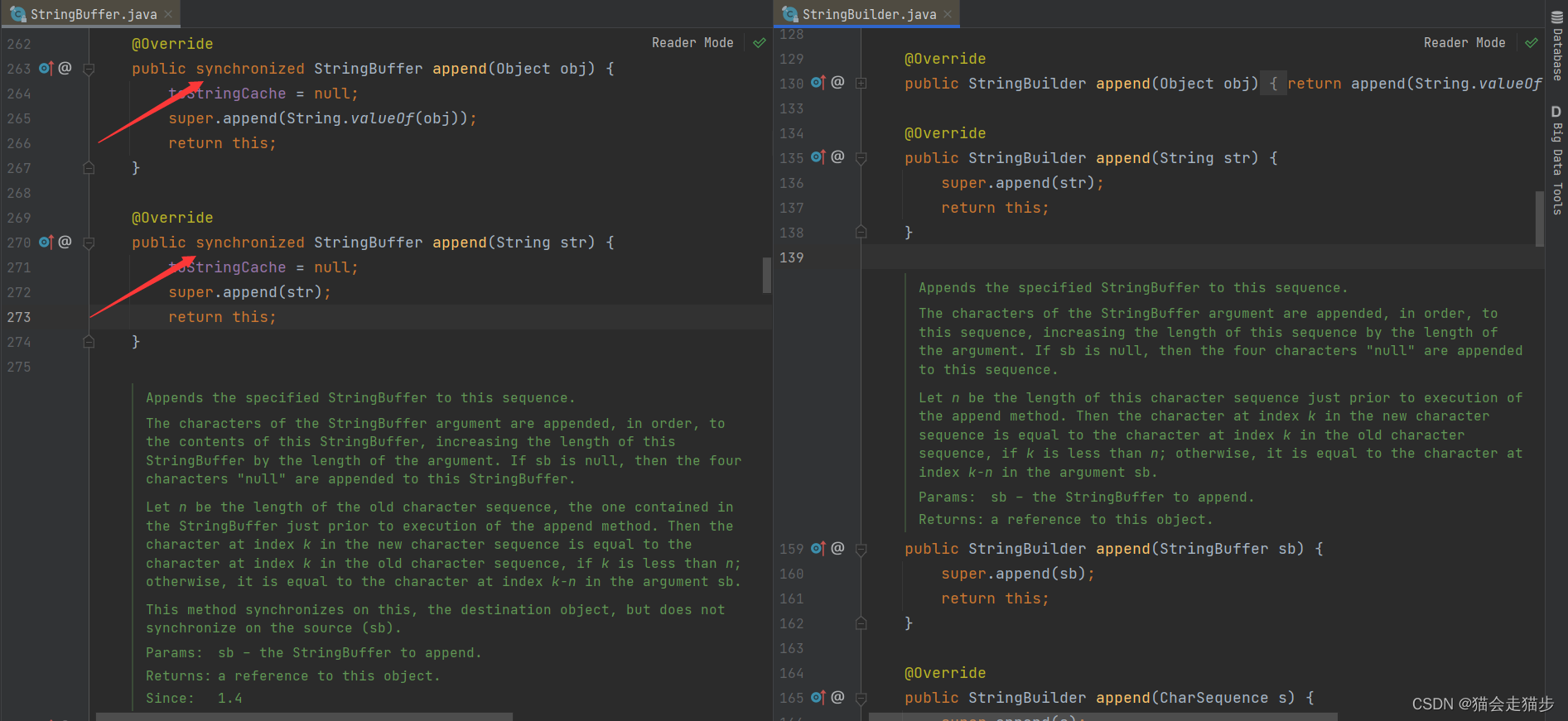Screen dimensions: 1568x721
Task: Click the @ annotation icon on line 130
Action: click(837, 83)
